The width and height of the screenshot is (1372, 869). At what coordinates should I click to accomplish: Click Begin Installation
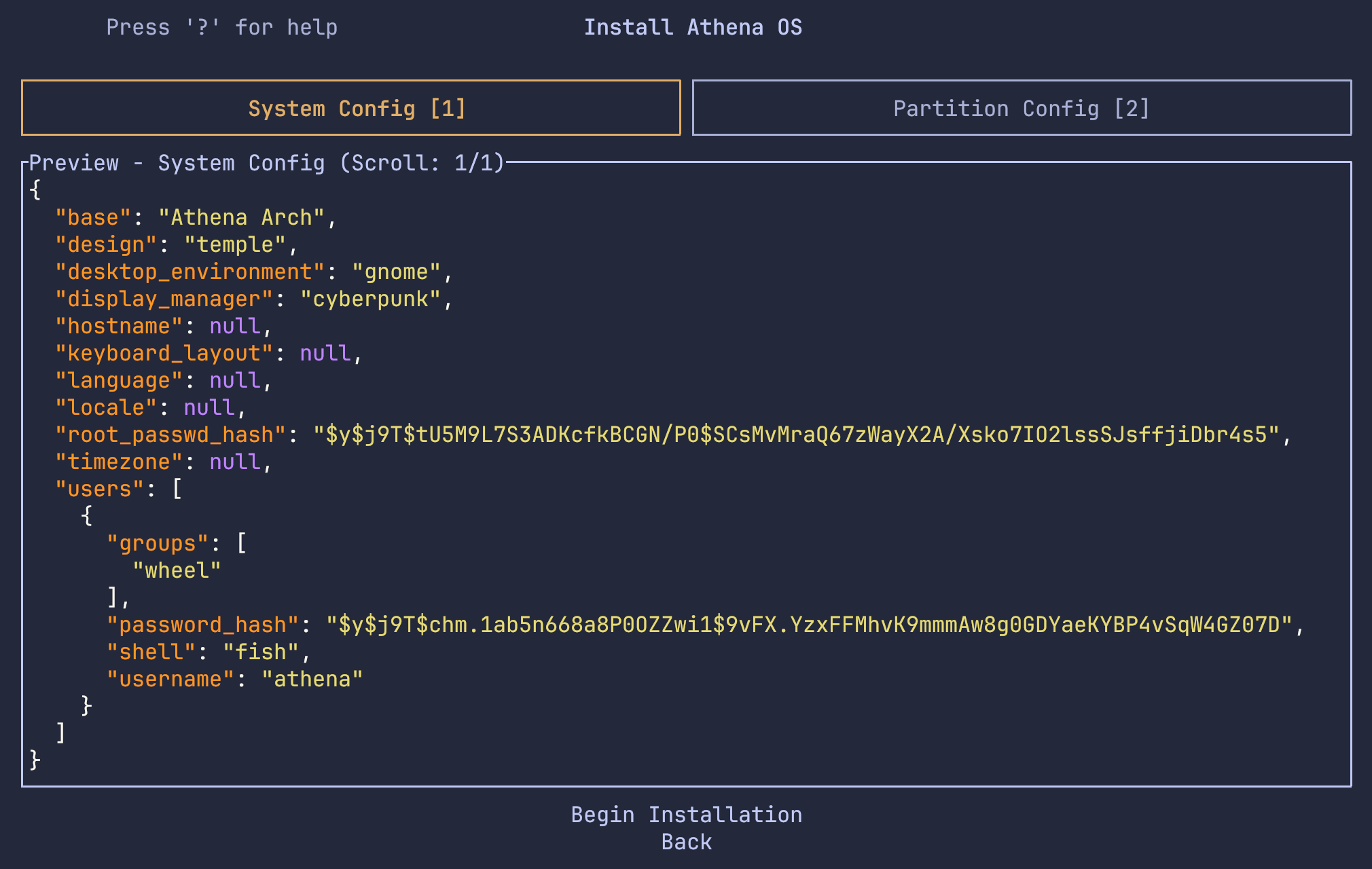[686, 815]
